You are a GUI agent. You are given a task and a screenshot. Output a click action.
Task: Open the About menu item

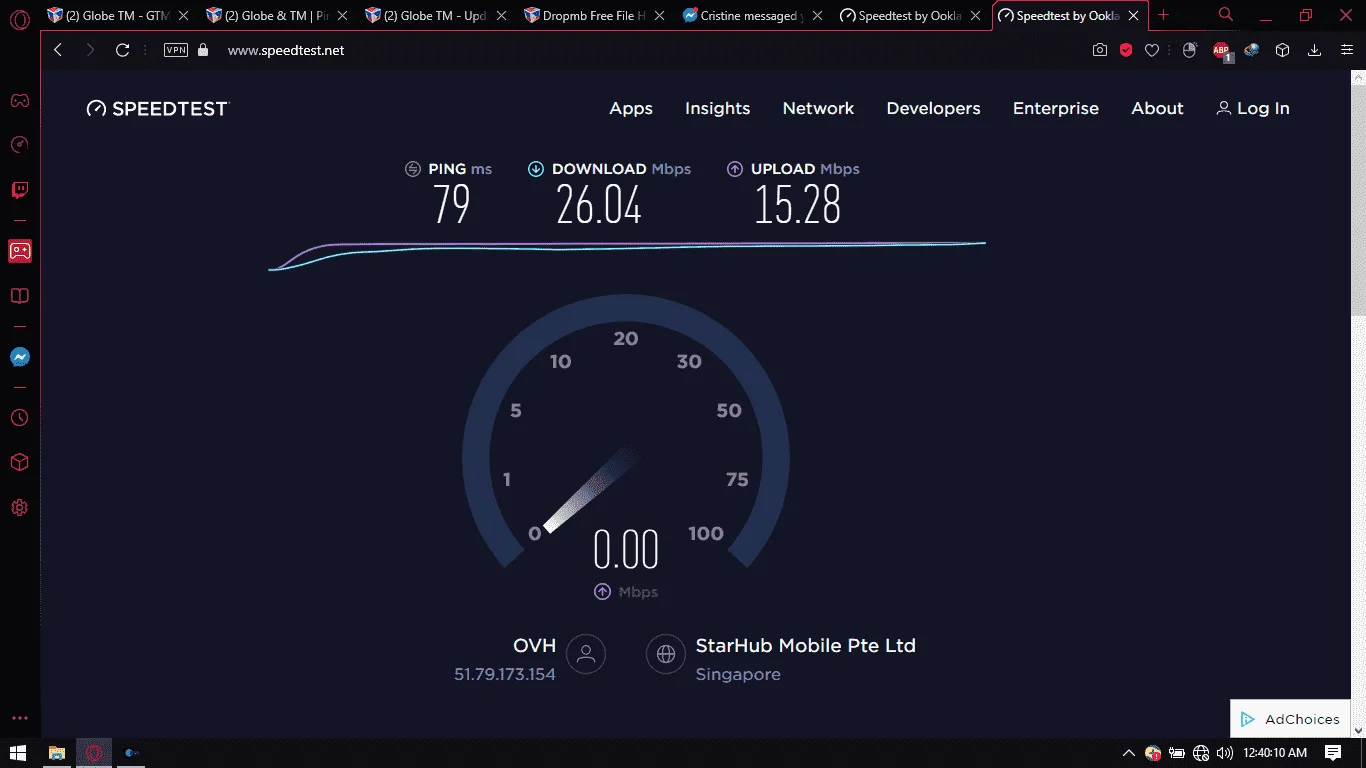click(1157, 109)
